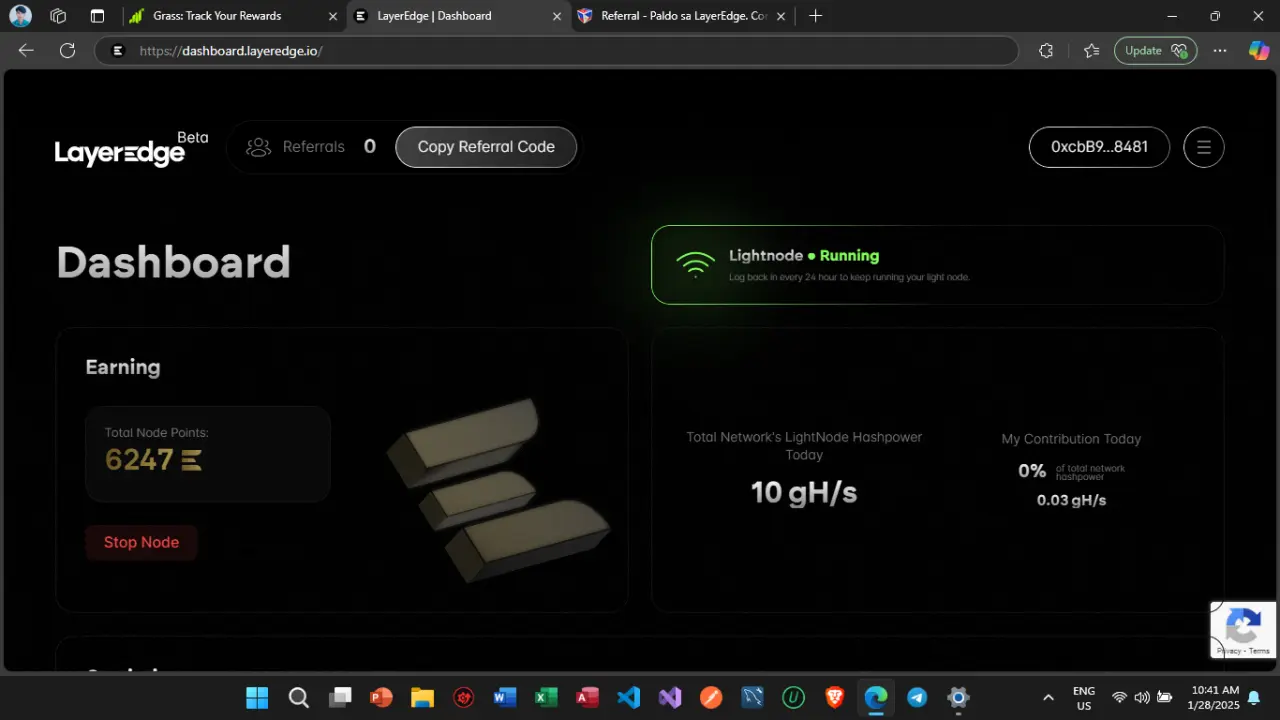The height and width of the screenshot is (720, 1280).
Task: Open the notification bell in the tray
Action: 1253,698
